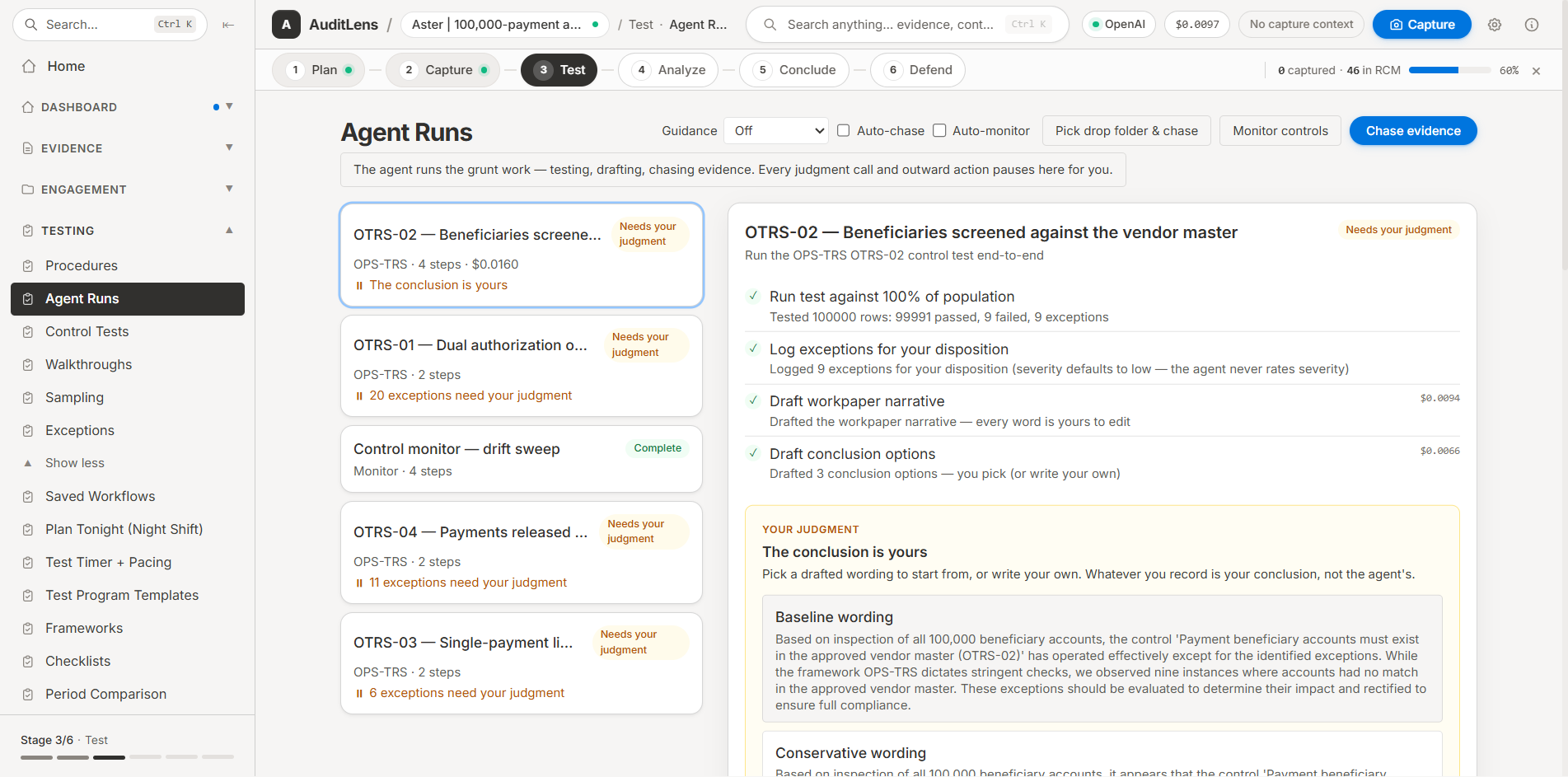This screenshot has width=1568, height=777.
Task: Go to the Capture stage tab
Action: (x=443, y=70)
